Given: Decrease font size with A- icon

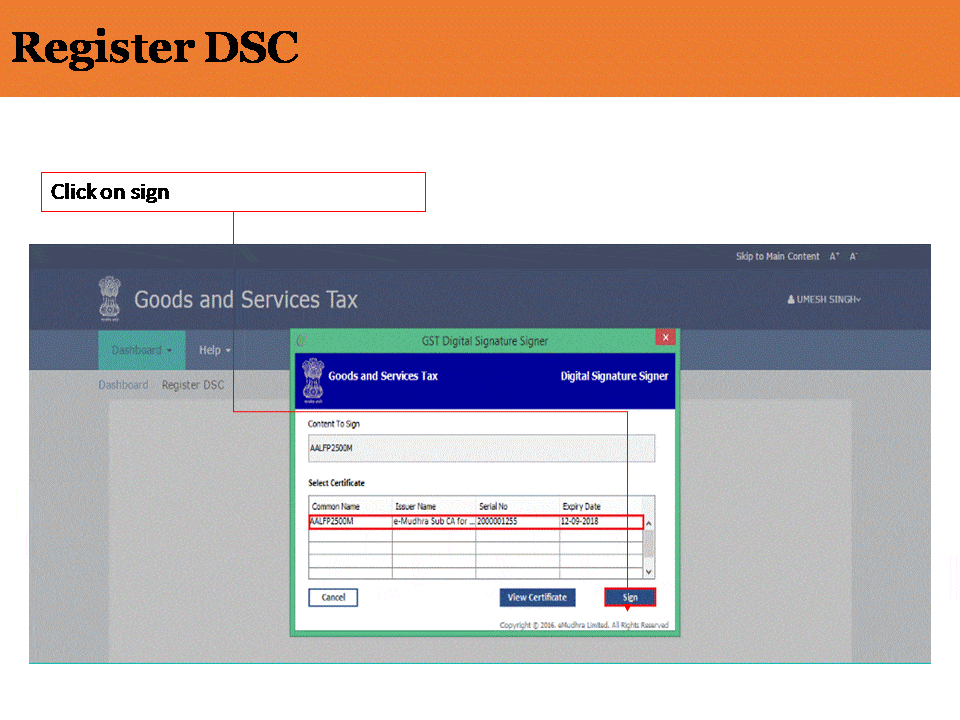Looking at the screenshot, I should tap(853, 257).
